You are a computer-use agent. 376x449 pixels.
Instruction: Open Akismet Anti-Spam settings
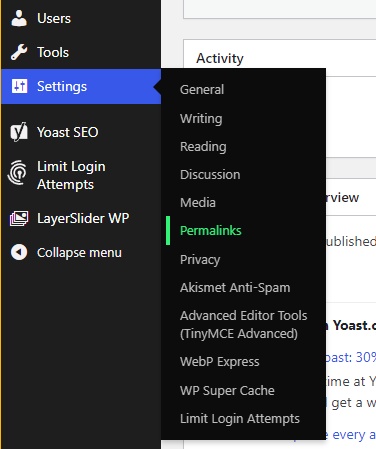[x=235, y=287]
